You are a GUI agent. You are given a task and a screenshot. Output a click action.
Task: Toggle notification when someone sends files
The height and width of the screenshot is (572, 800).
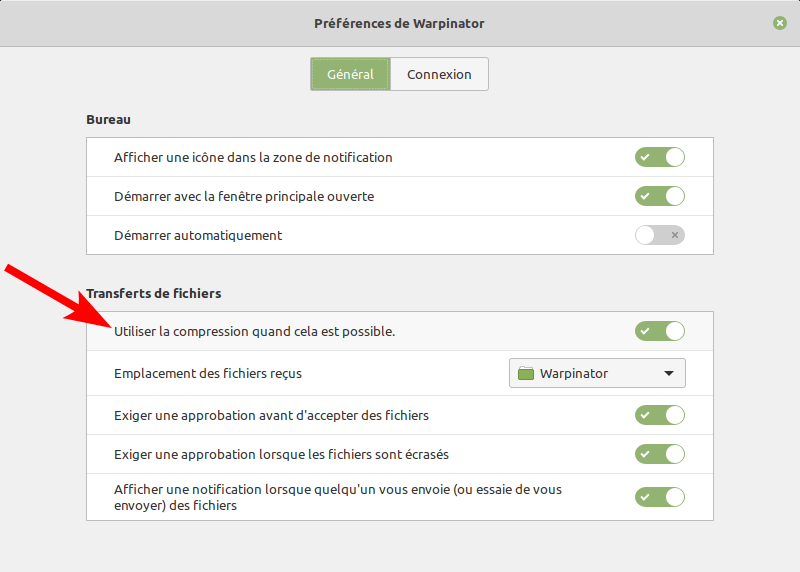tap(660, 497)
